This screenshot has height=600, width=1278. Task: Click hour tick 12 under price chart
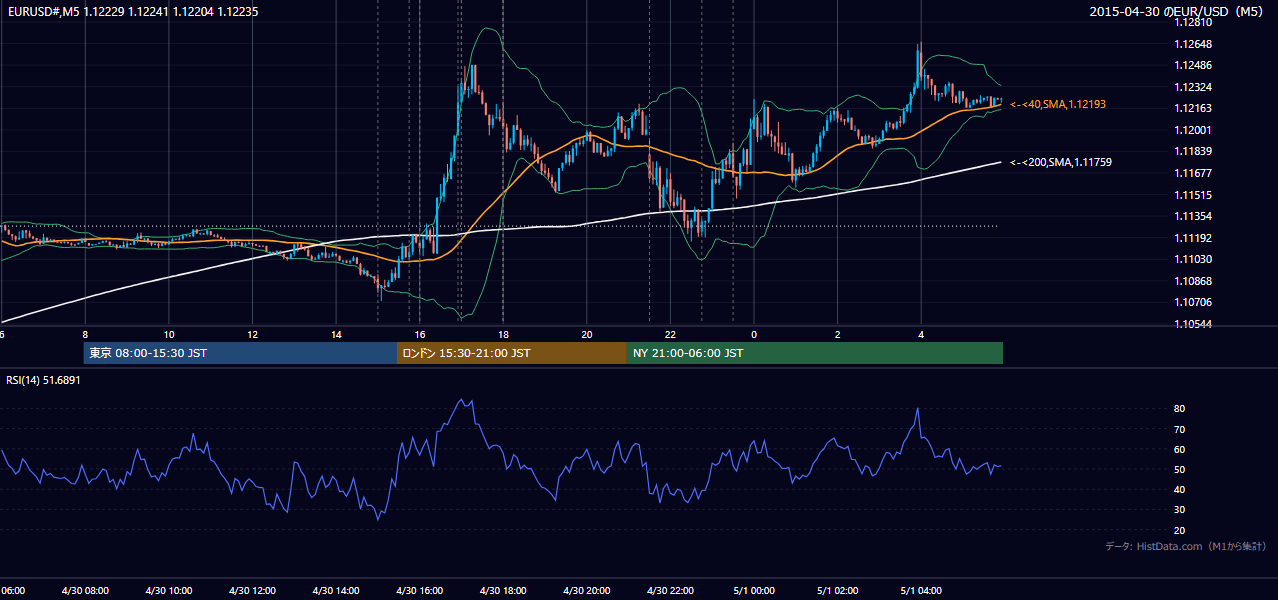tap(252, 334)
